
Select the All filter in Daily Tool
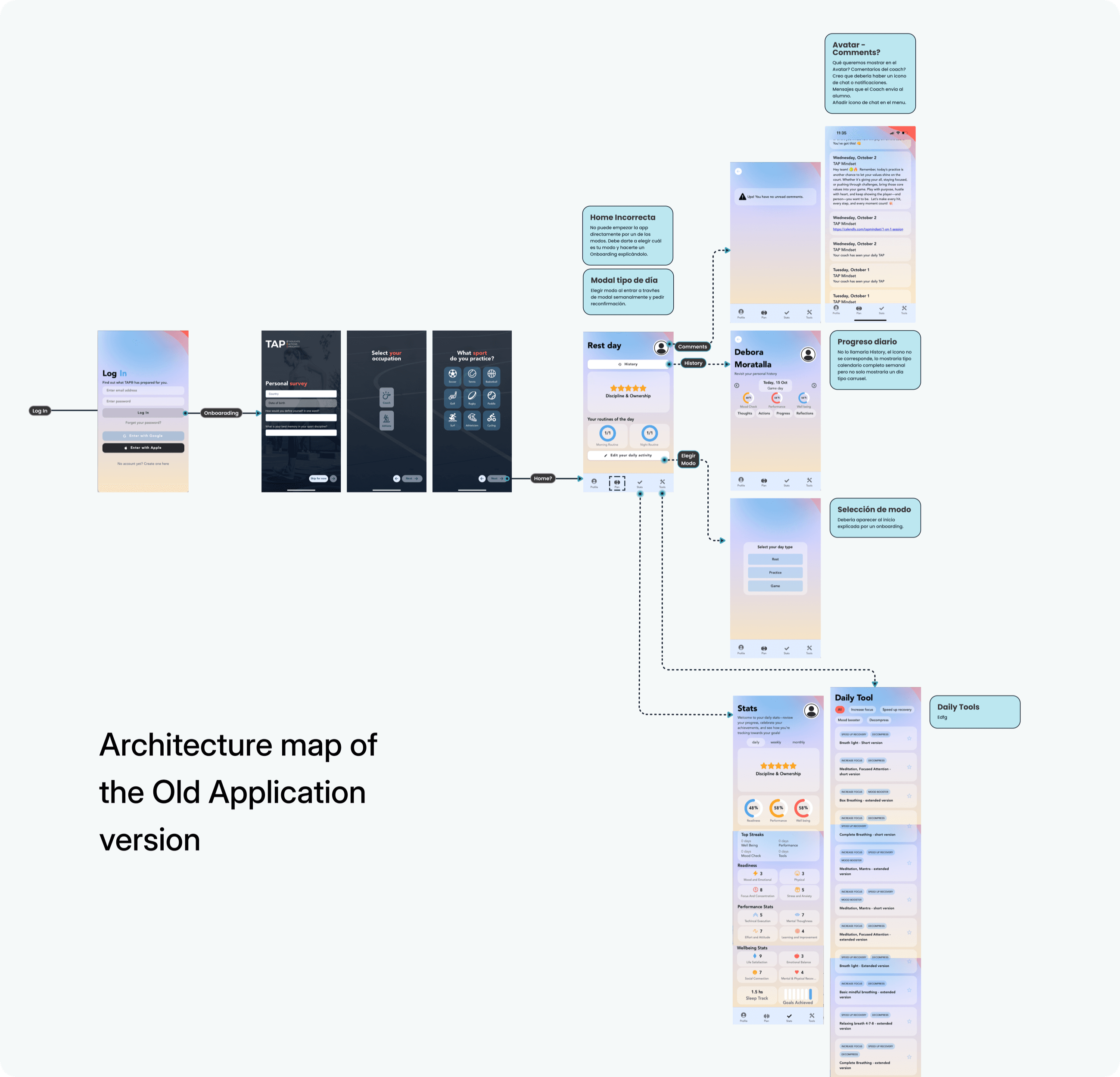coord(840,710)
